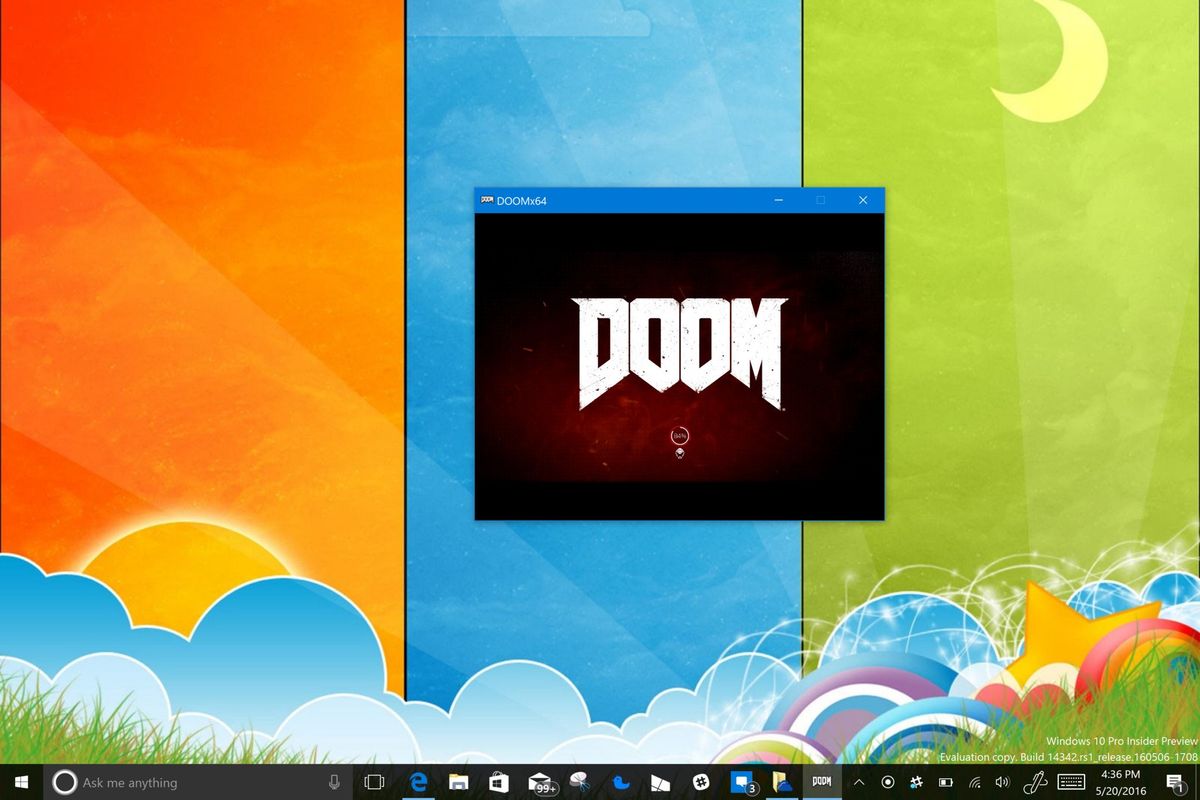The height and width of the screenshot is (800, 1200).
Task: Expand the hidden system tray icons
Action: click(857, 783)
